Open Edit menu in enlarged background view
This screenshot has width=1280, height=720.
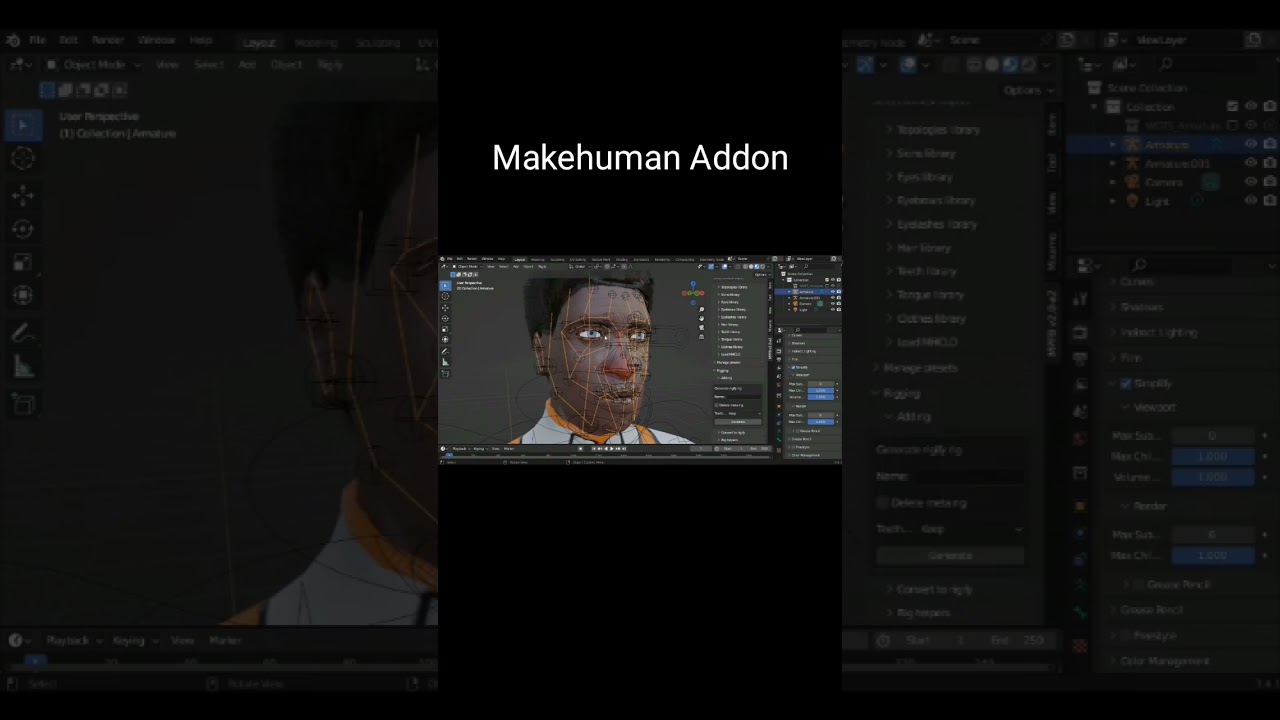[68, 40]
